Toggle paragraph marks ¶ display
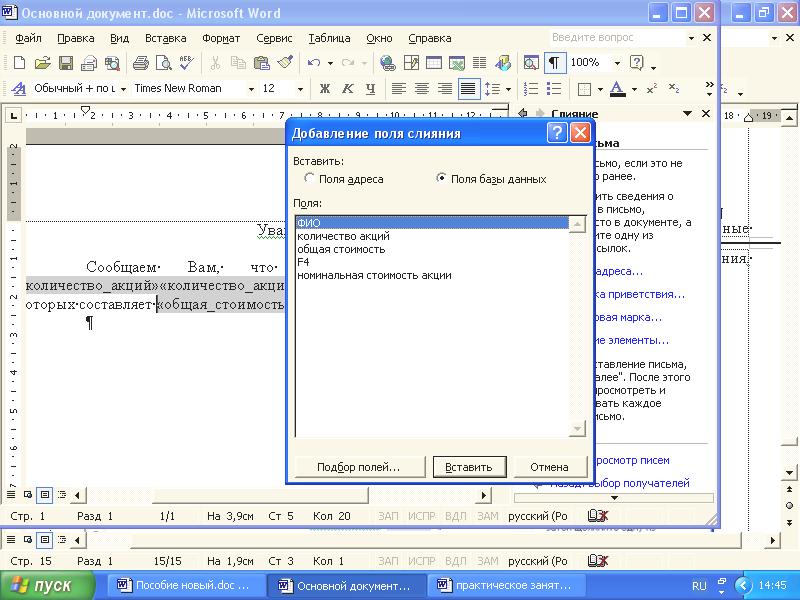 554,63
